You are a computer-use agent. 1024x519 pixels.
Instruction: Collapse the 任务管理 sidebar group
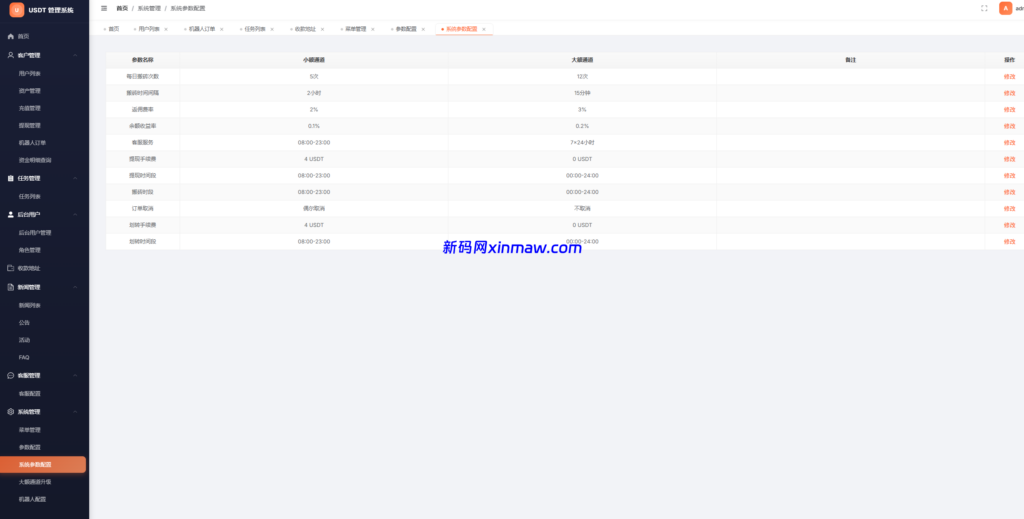[75, 178]
